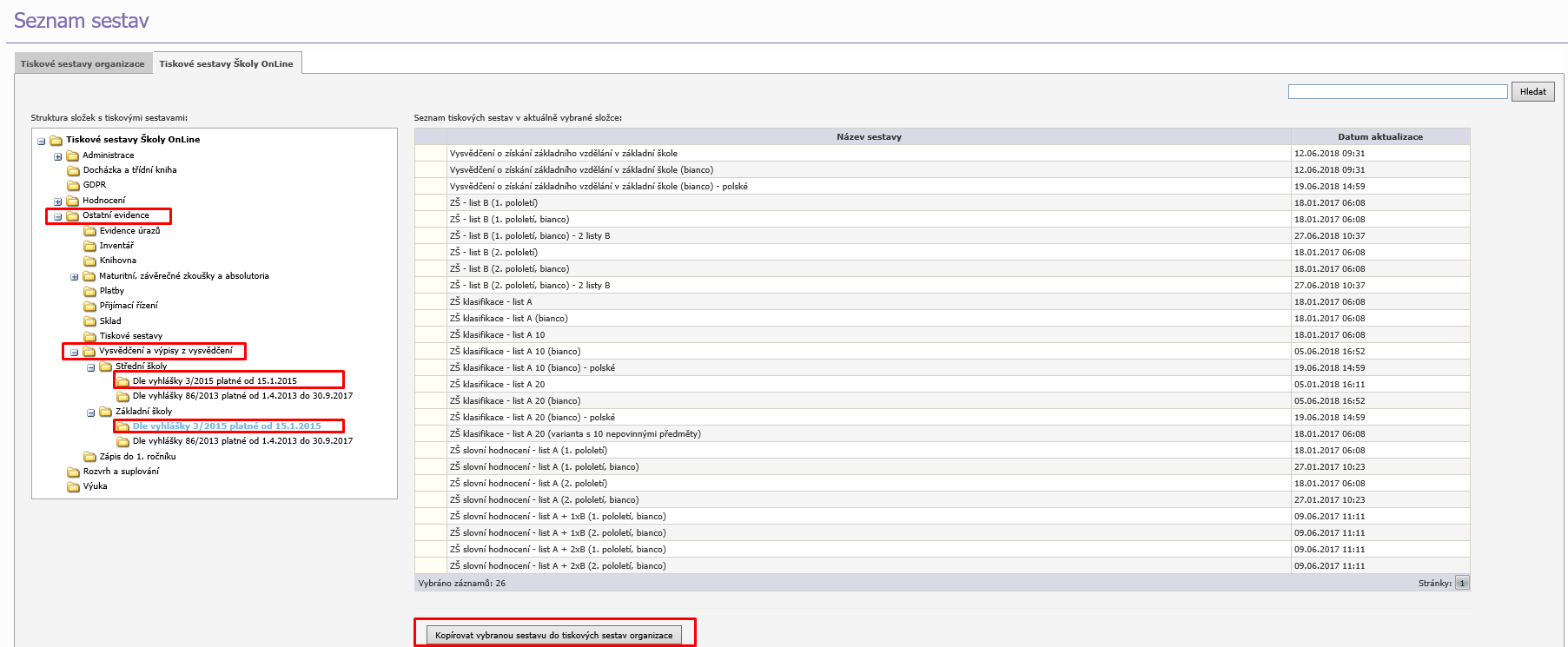This screenshot has width=1568, height=647.
Task: Click the Zápis do 1. ročníku folder icon
Action: point(89,457)
